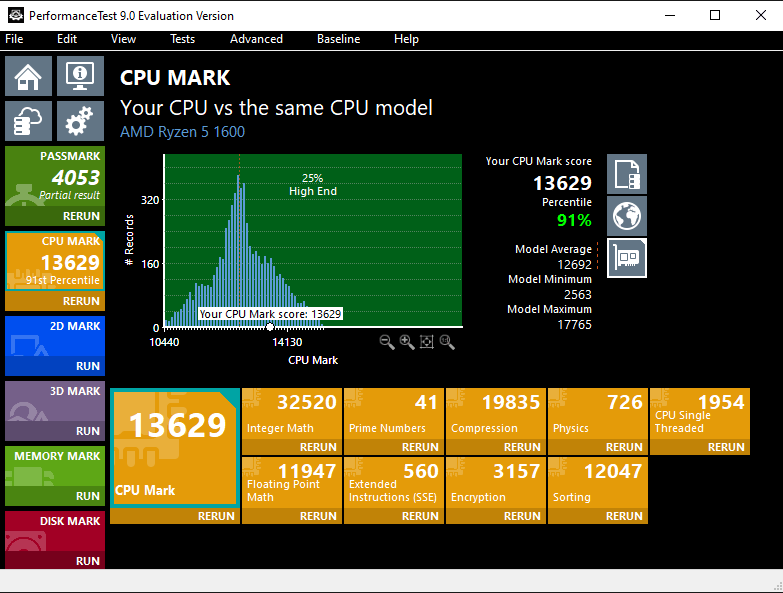Click the globe world comparison icon
Viewport: 783px width, 593px height.
tap(627, 216)
